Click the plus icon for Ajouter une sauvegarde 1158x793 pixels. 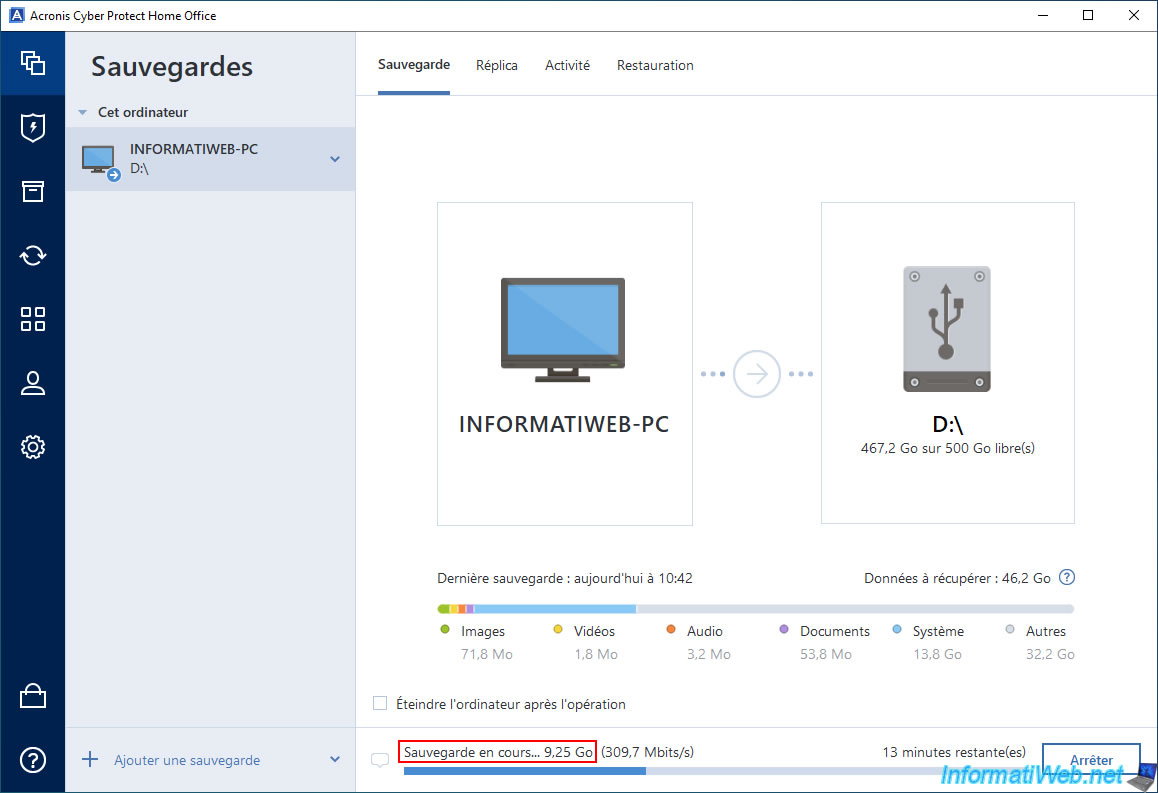pos(90,759)
